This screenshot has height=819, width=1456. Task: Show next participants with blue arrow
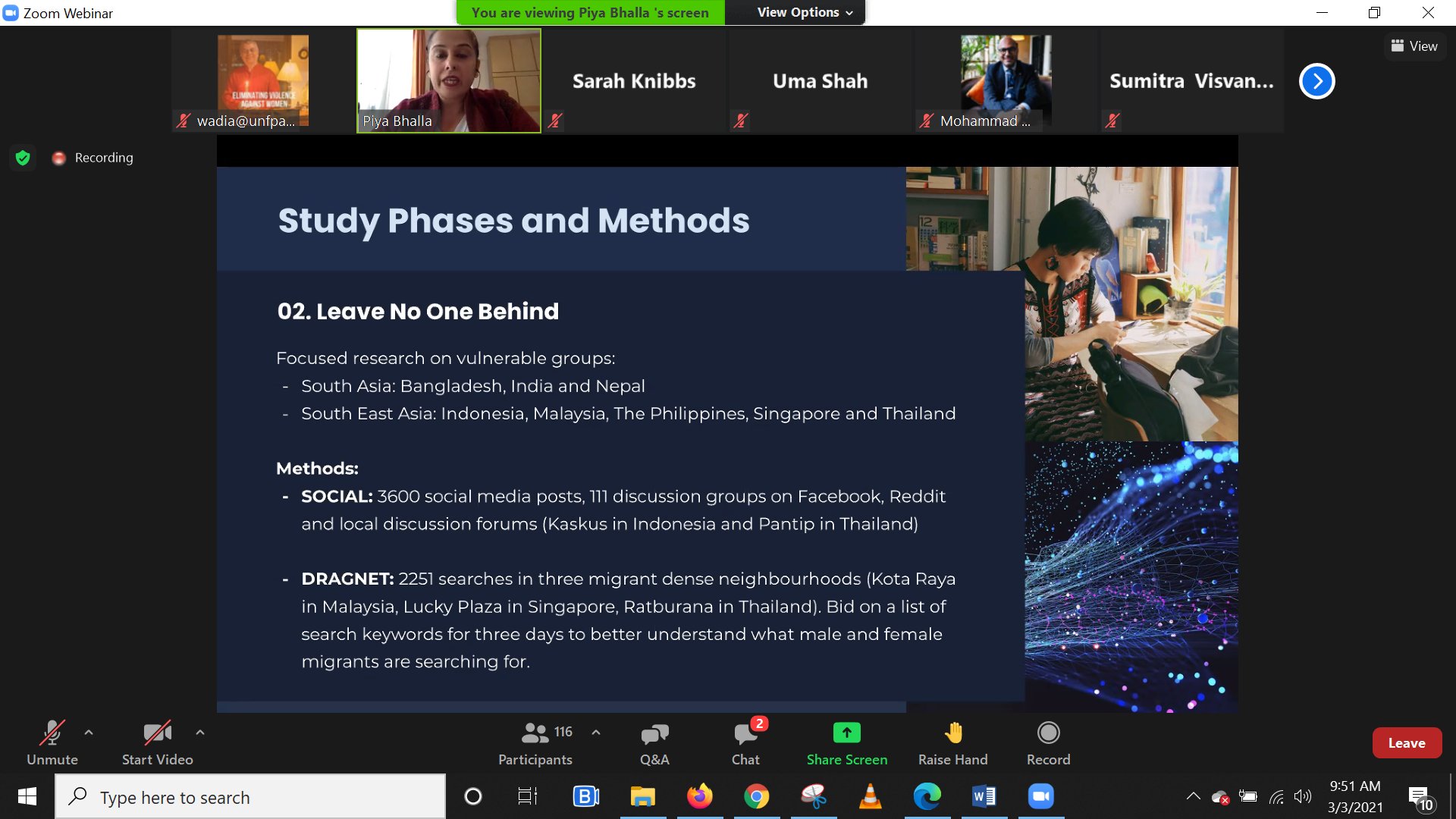[x=1316, y=81]
